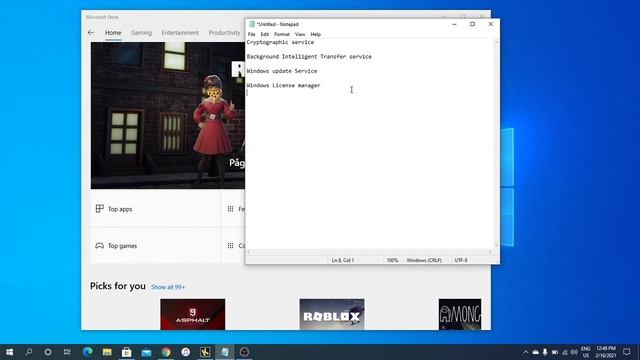Click the Roblox hero banner image

pyautogui.click(x=168, y=116)
